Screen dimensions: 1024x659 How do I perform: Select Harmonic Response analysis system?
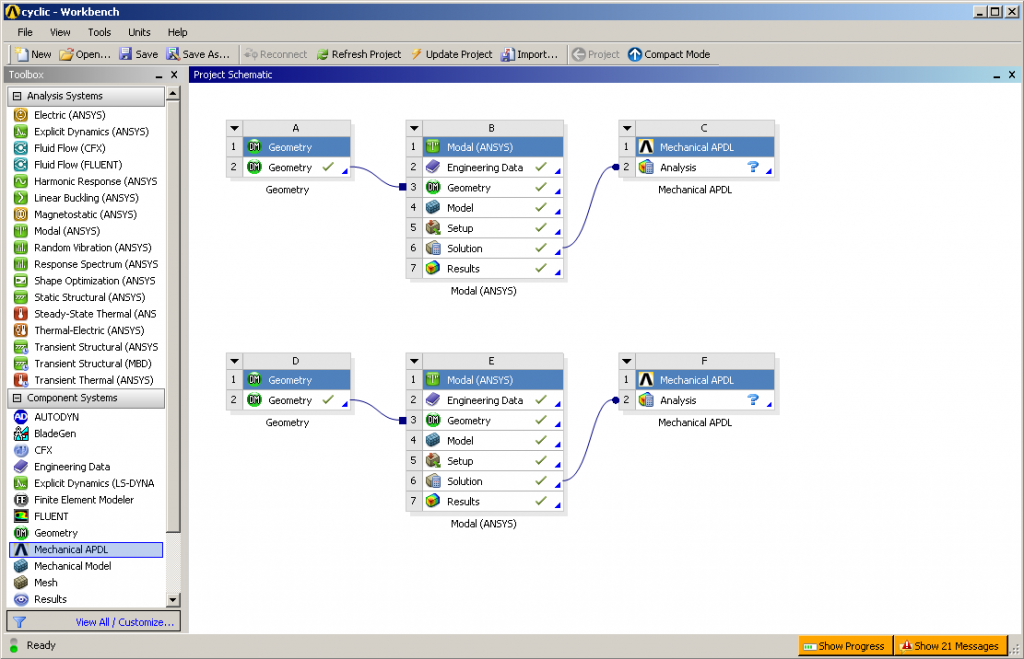tap(95, 181)
